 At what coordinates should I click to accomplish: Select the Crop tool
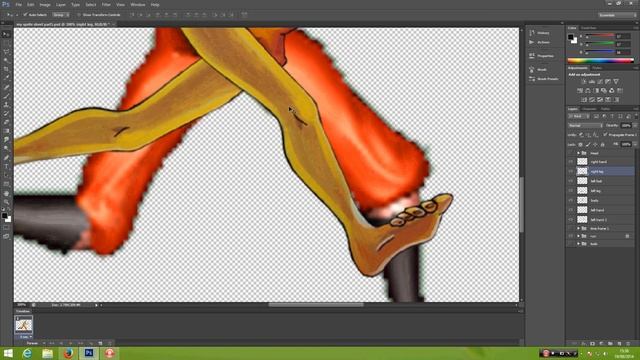6,69
